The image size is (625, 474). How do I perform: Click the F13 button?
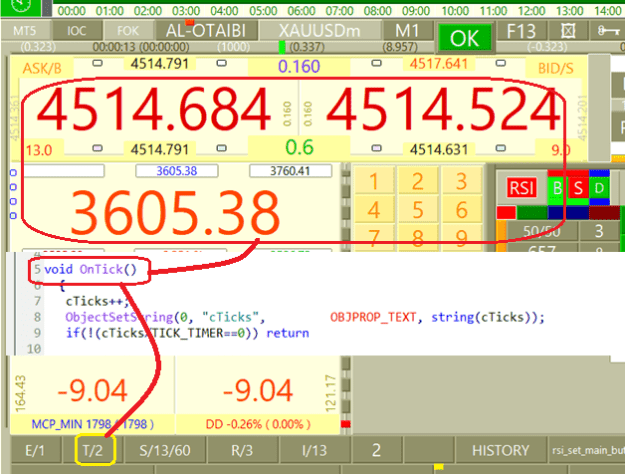[x=521, y=31]
